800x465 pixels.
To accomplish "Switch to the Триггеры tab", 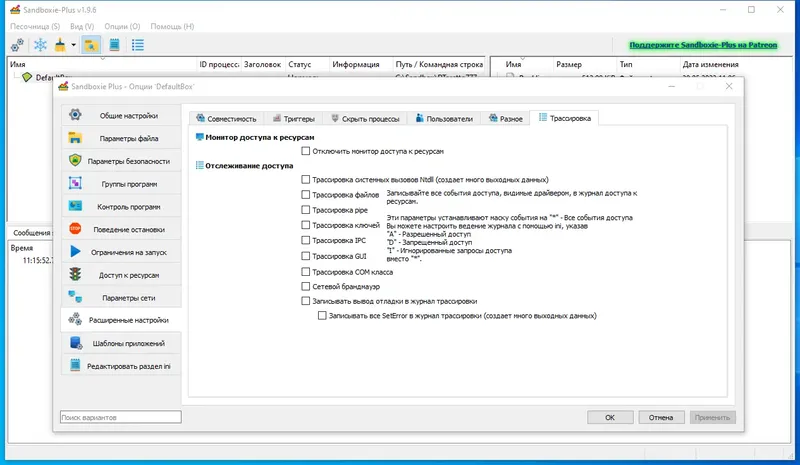I will [x=293, y=118].
